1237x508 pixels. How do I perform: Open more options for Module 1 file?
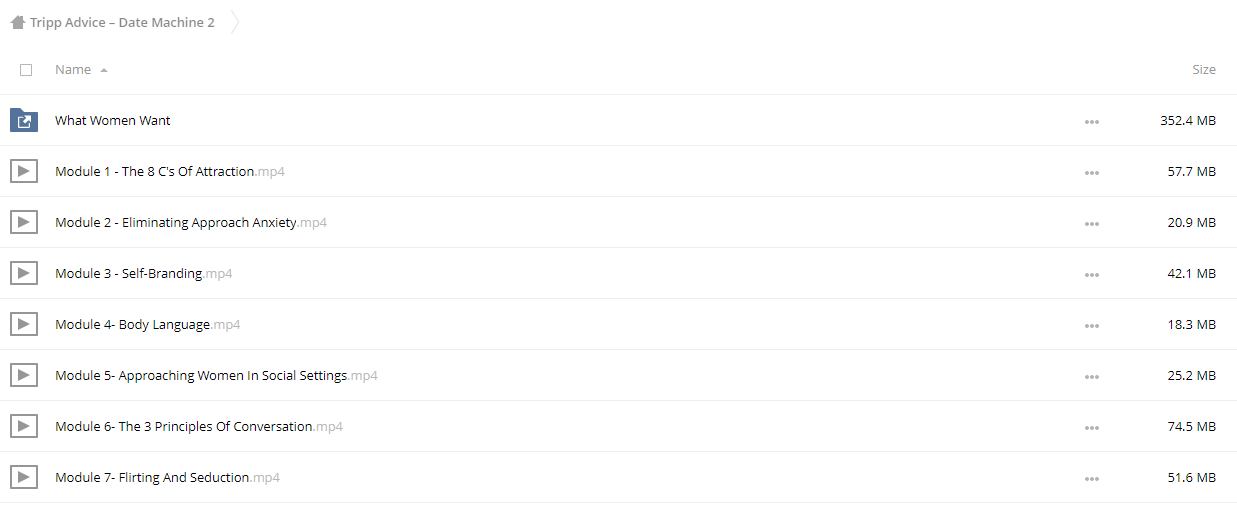pos(1091,173)
